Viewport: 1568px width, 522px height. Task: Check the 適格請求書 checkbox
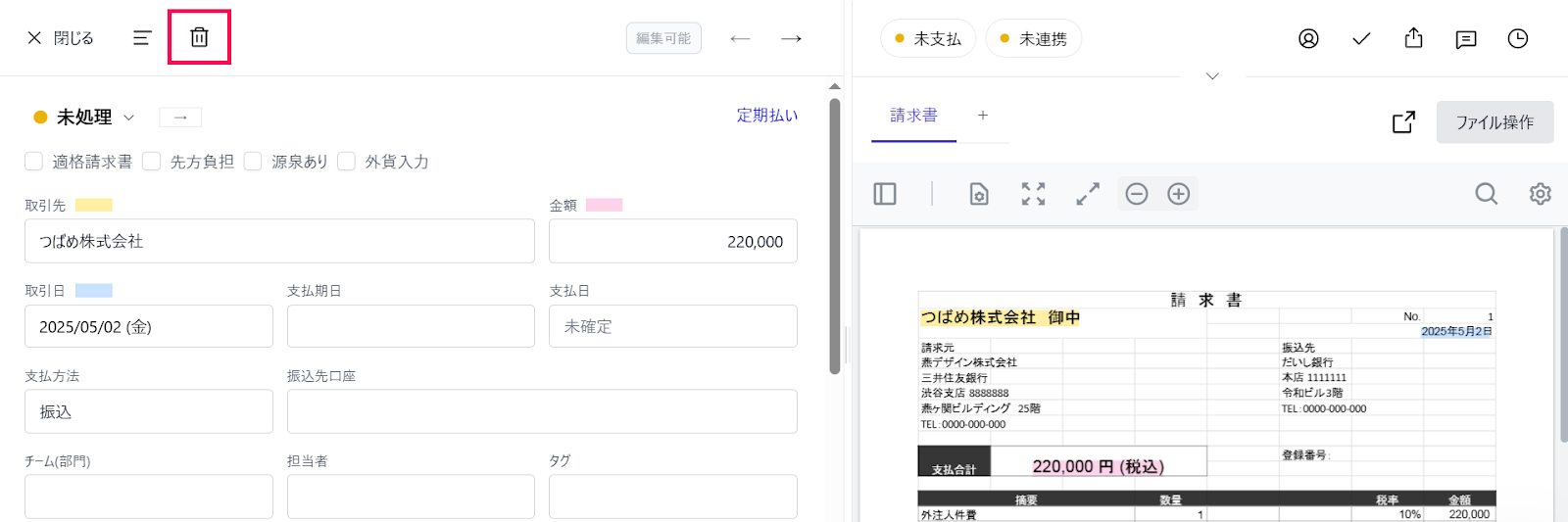(x=34, y=162)
